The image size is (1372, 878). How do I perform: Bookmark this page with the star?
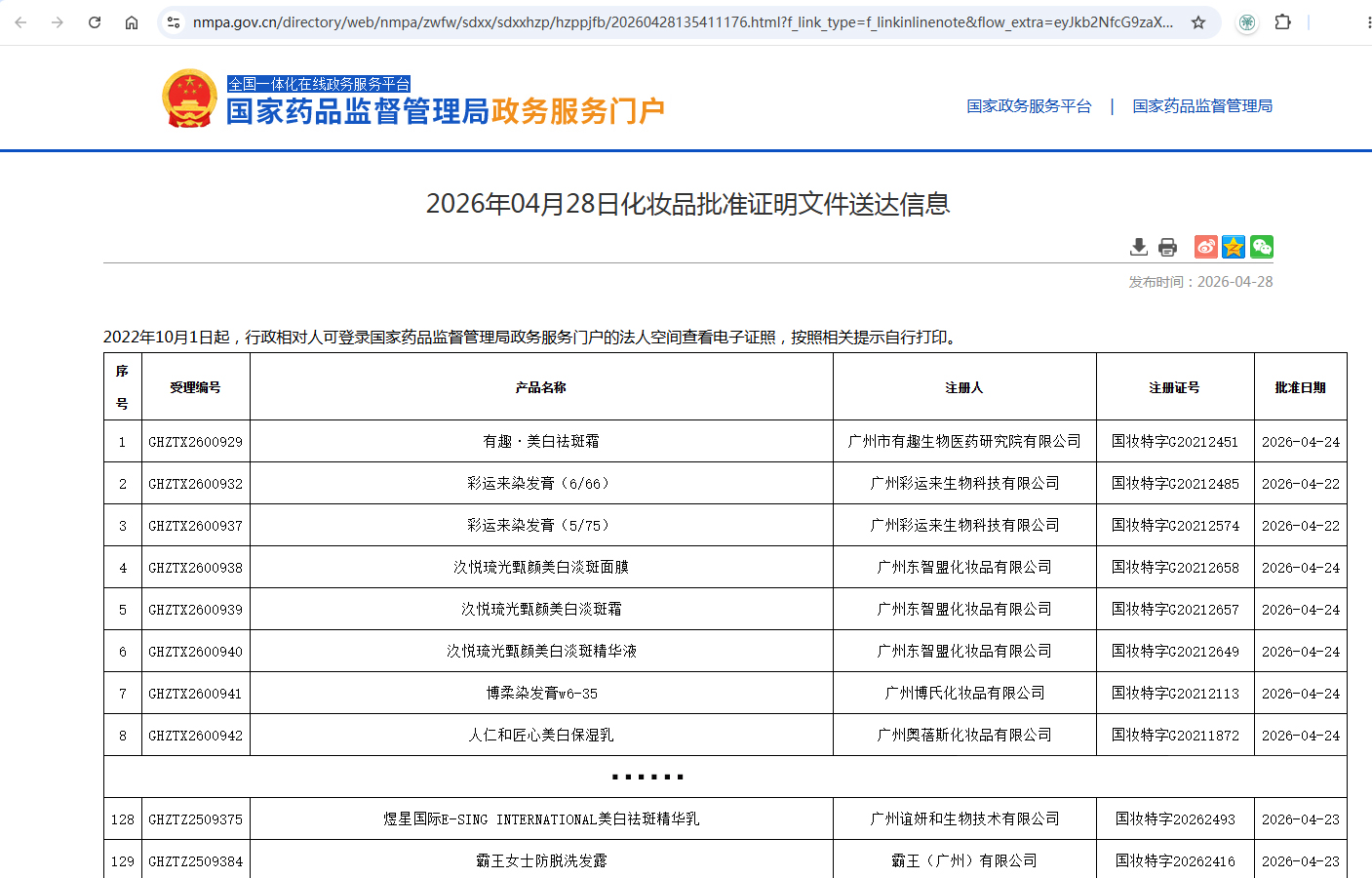click(x=1198, y=21)
